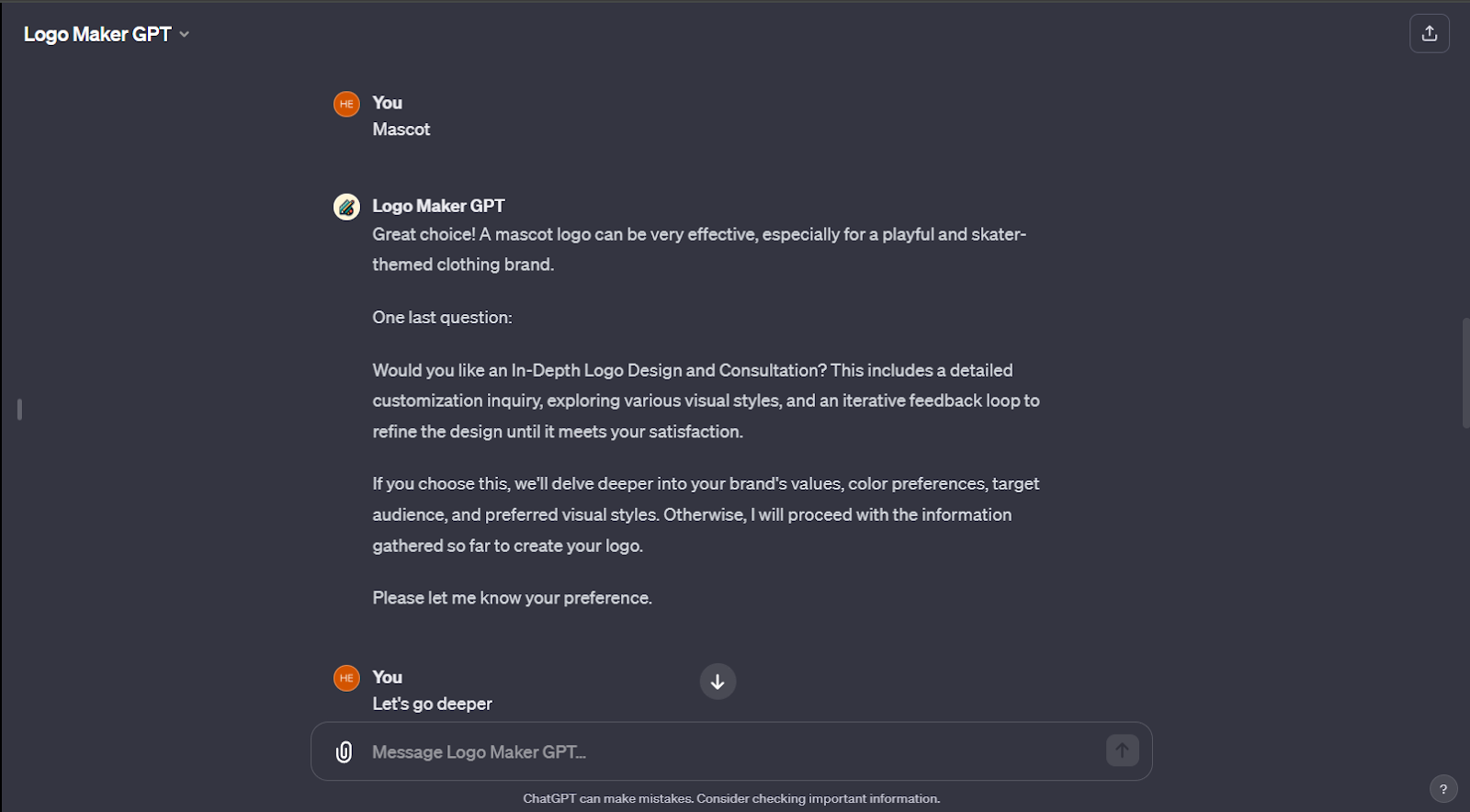Click the ChatGPT can make mistakes disclaimer

point(731,798)
